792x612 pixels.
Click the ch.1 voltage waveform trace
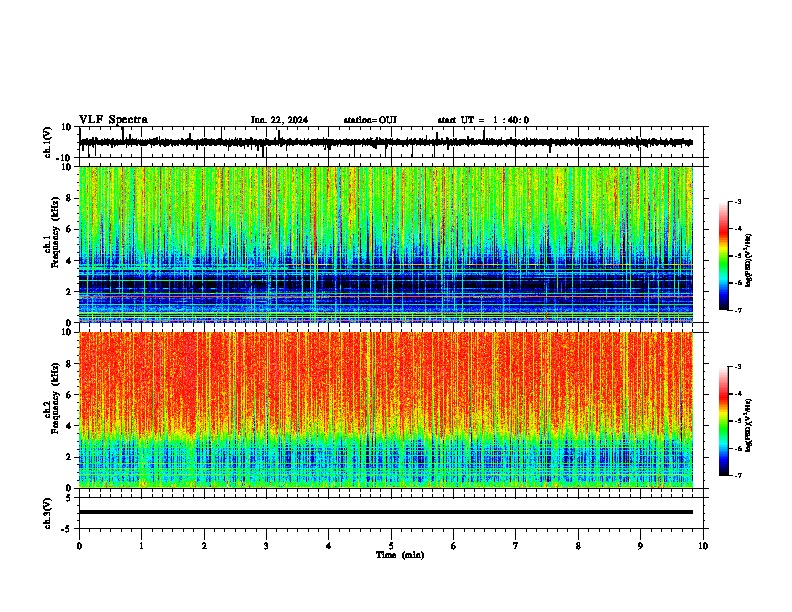386,142
